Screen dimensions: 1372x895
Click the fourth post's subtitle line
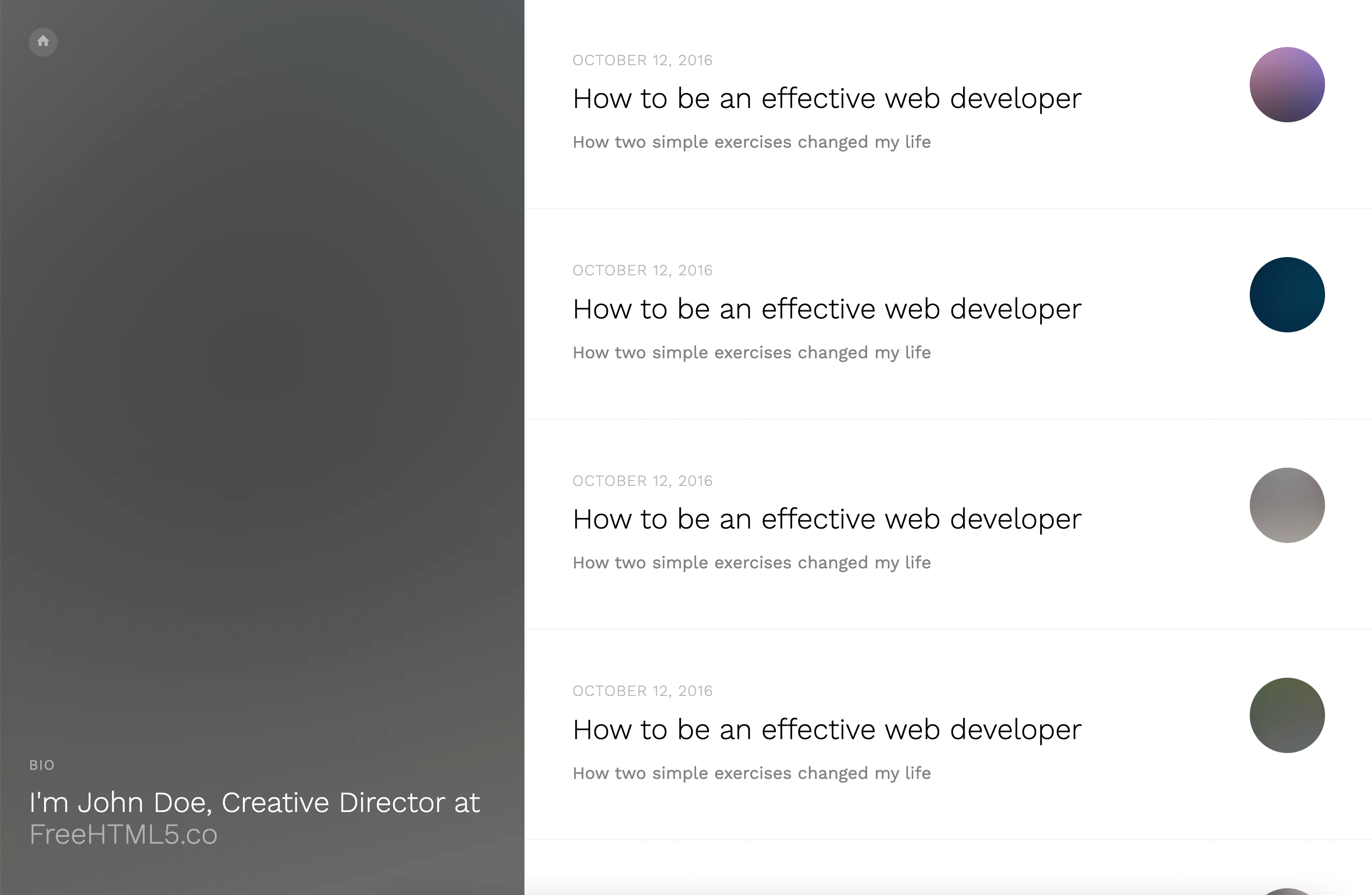(751, 773)
